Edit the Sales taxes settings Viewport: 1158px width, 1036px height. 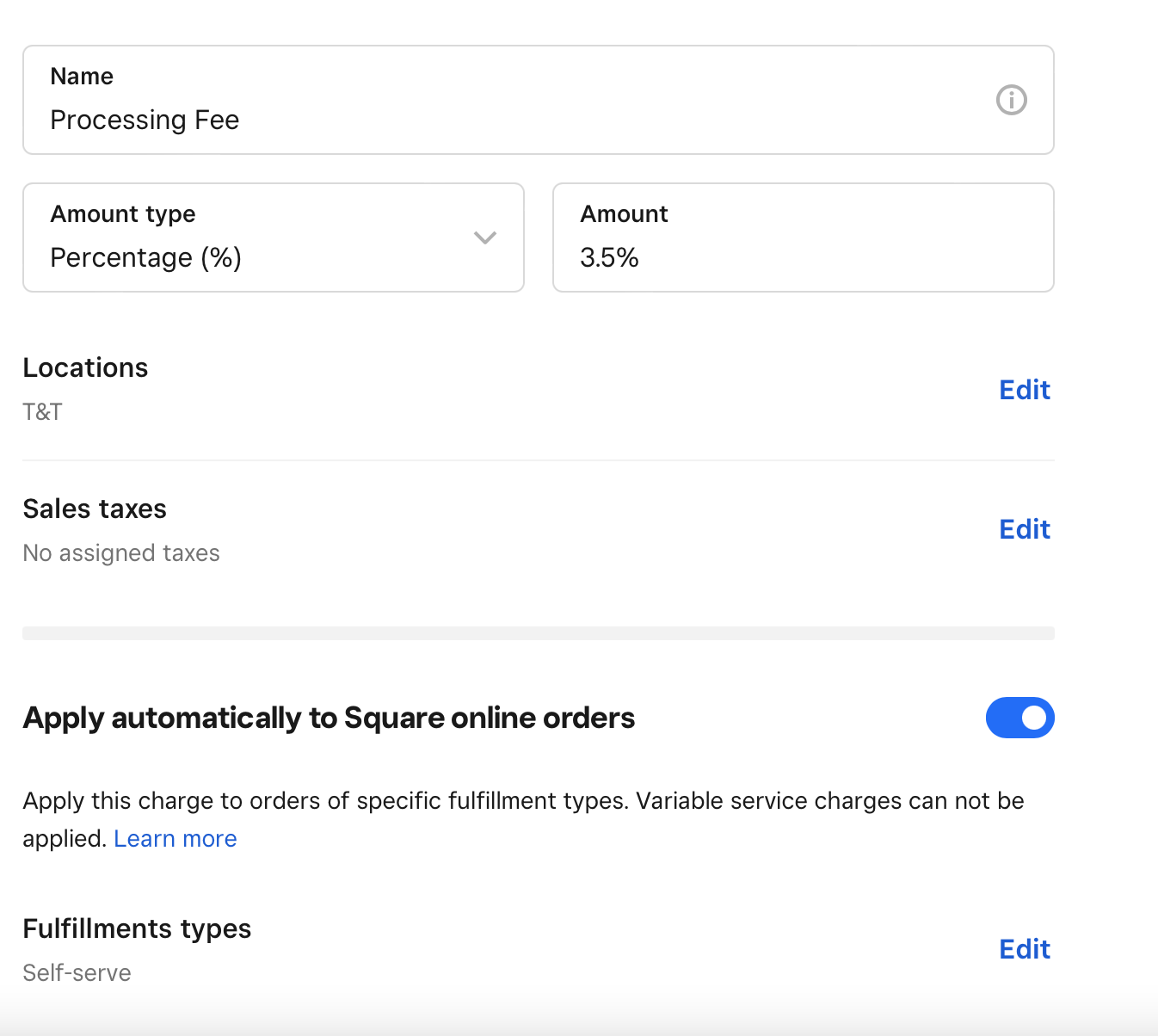click(1024, 529)
